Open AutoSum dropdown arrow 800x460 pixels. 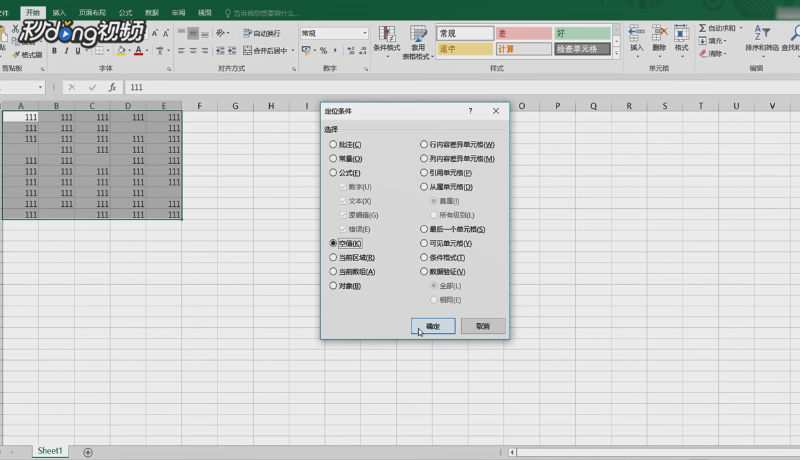pyautogui.click(x=741, y=28)
